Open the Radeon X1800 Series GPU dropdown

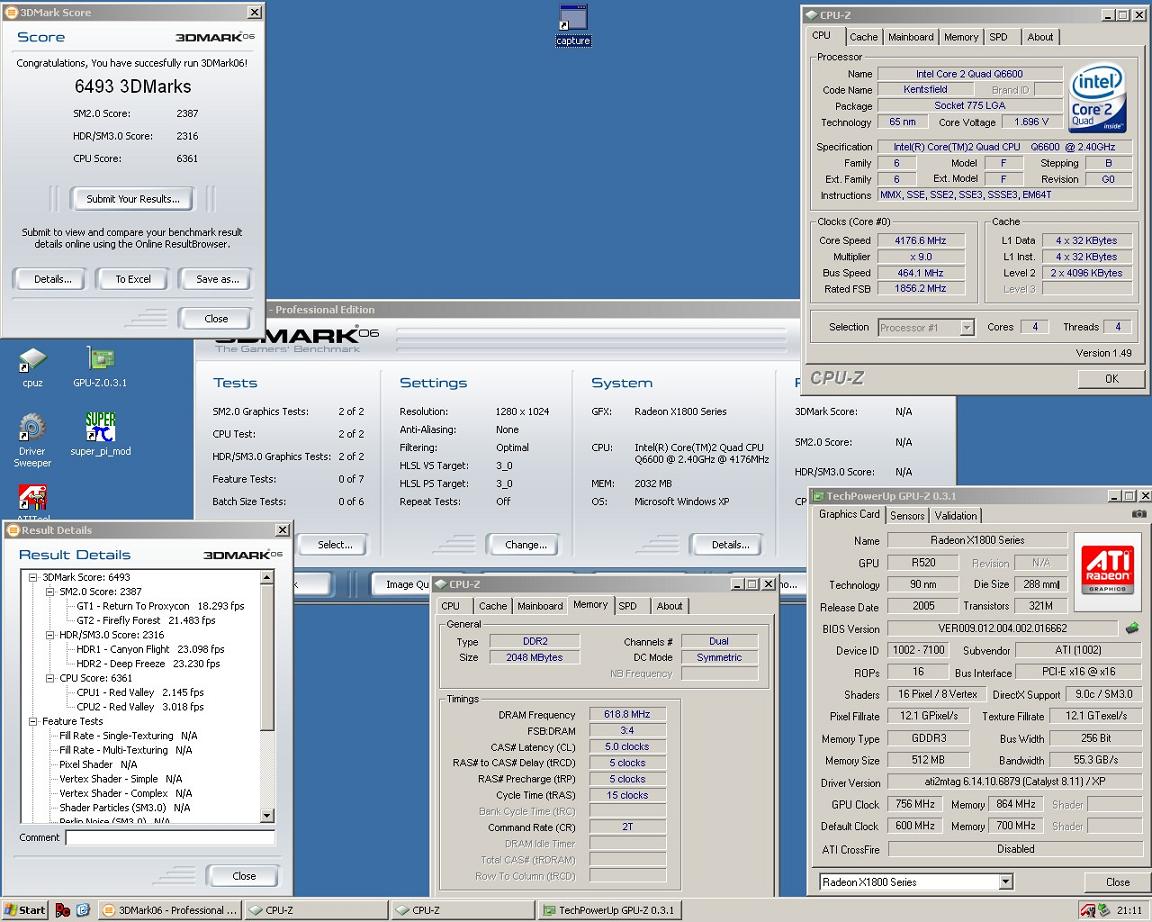click(1006, 882)
